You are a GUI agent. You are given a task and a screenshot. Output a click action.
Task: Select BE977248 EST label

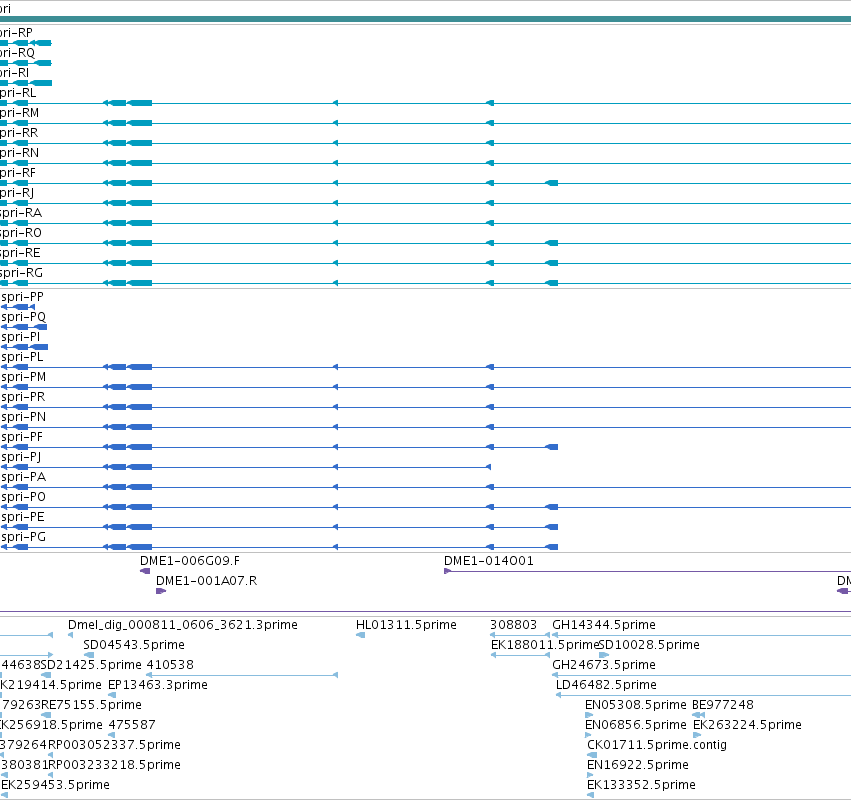[723, 705]
